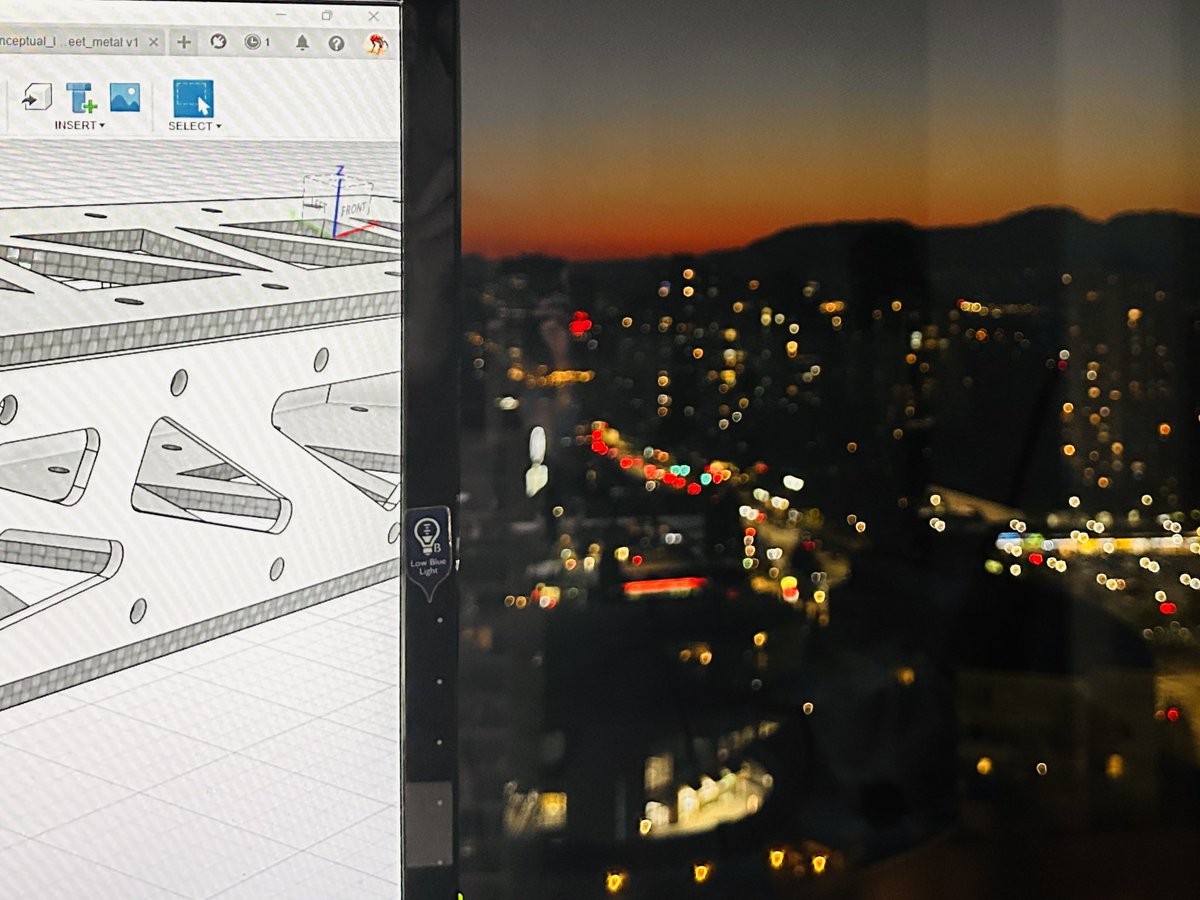Restore down the Fusion window
The width and height of the screenshot is (1200, 900).
tap(327, 15)
